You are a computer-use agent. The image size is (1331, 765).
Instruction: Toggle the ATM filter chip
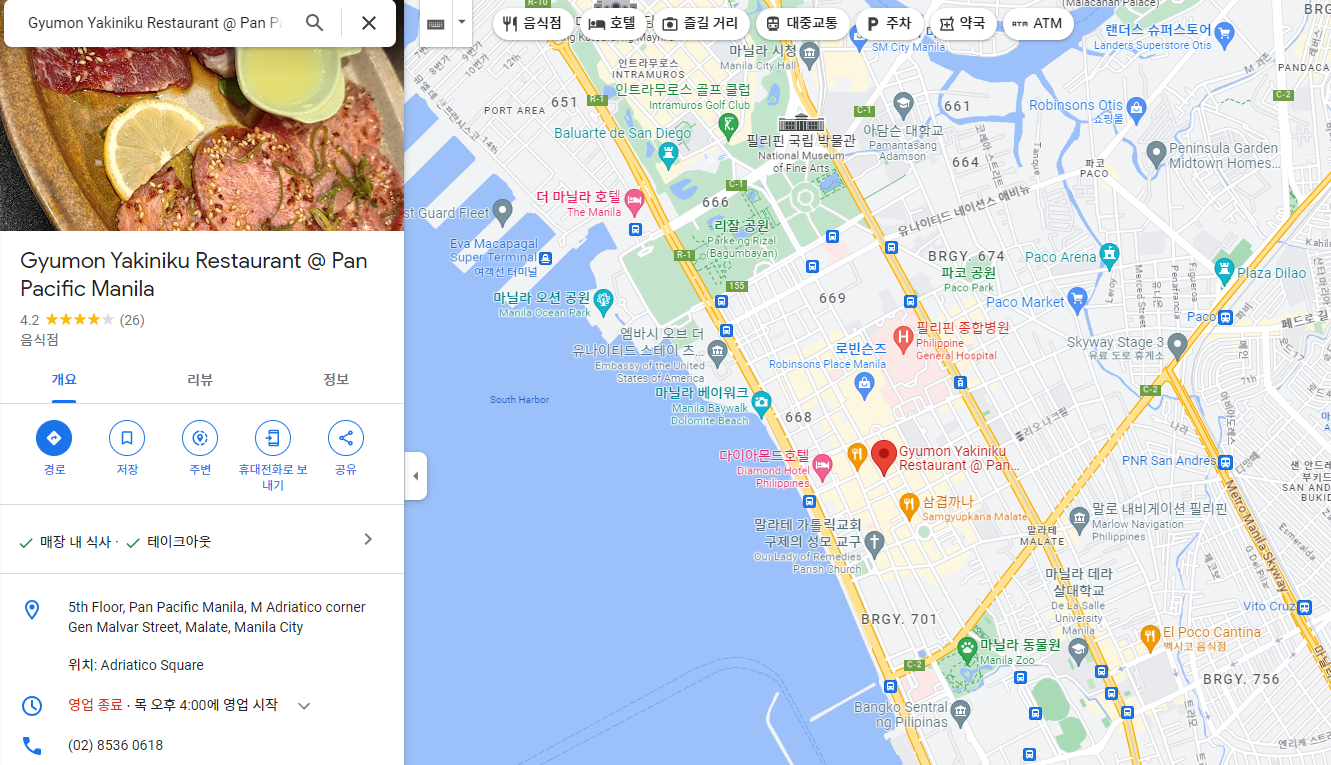(x=1038, y=23)
